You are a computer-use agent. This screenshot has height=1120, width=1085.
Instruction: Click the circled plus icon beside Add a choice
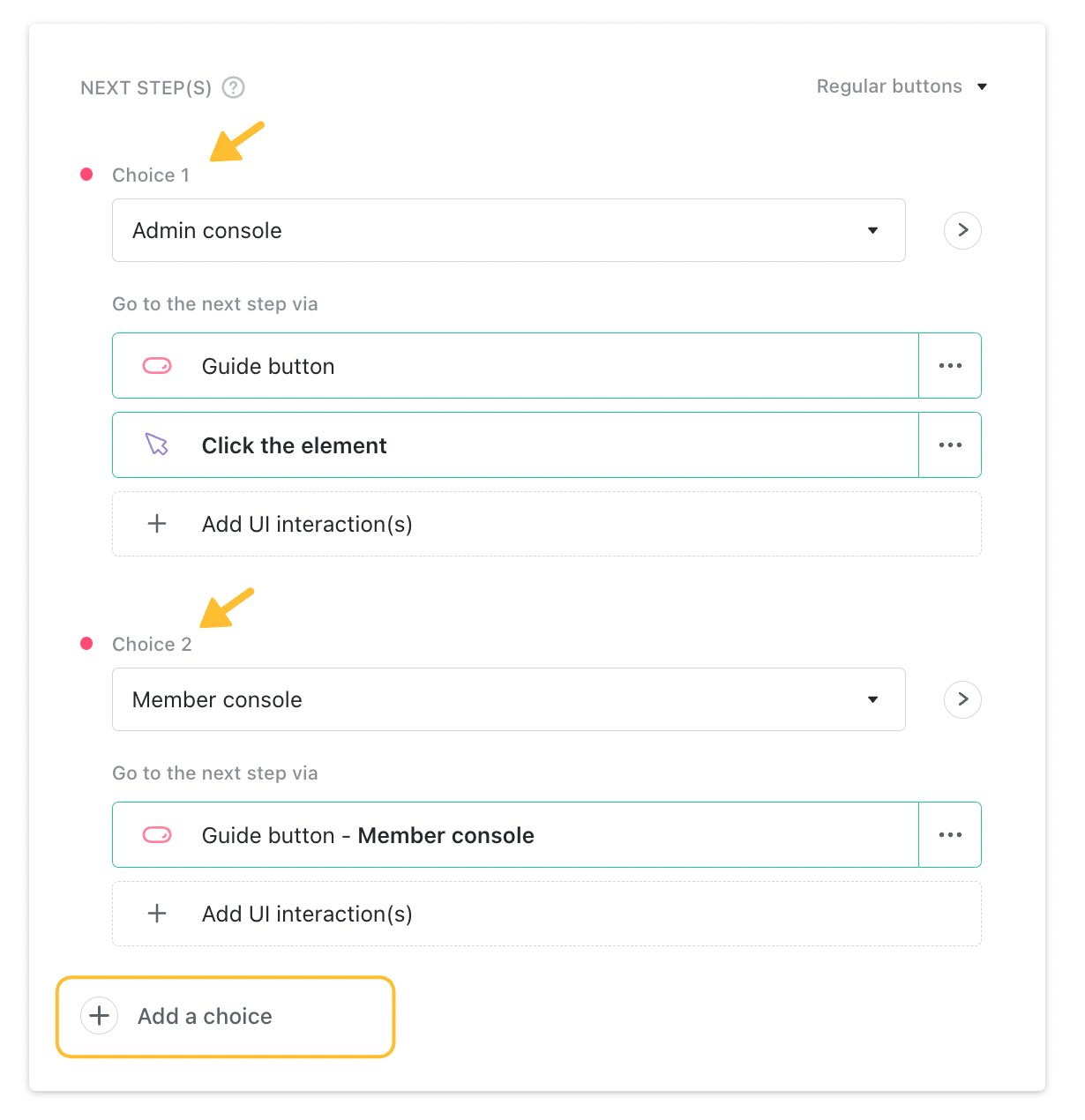point(100,1016)
